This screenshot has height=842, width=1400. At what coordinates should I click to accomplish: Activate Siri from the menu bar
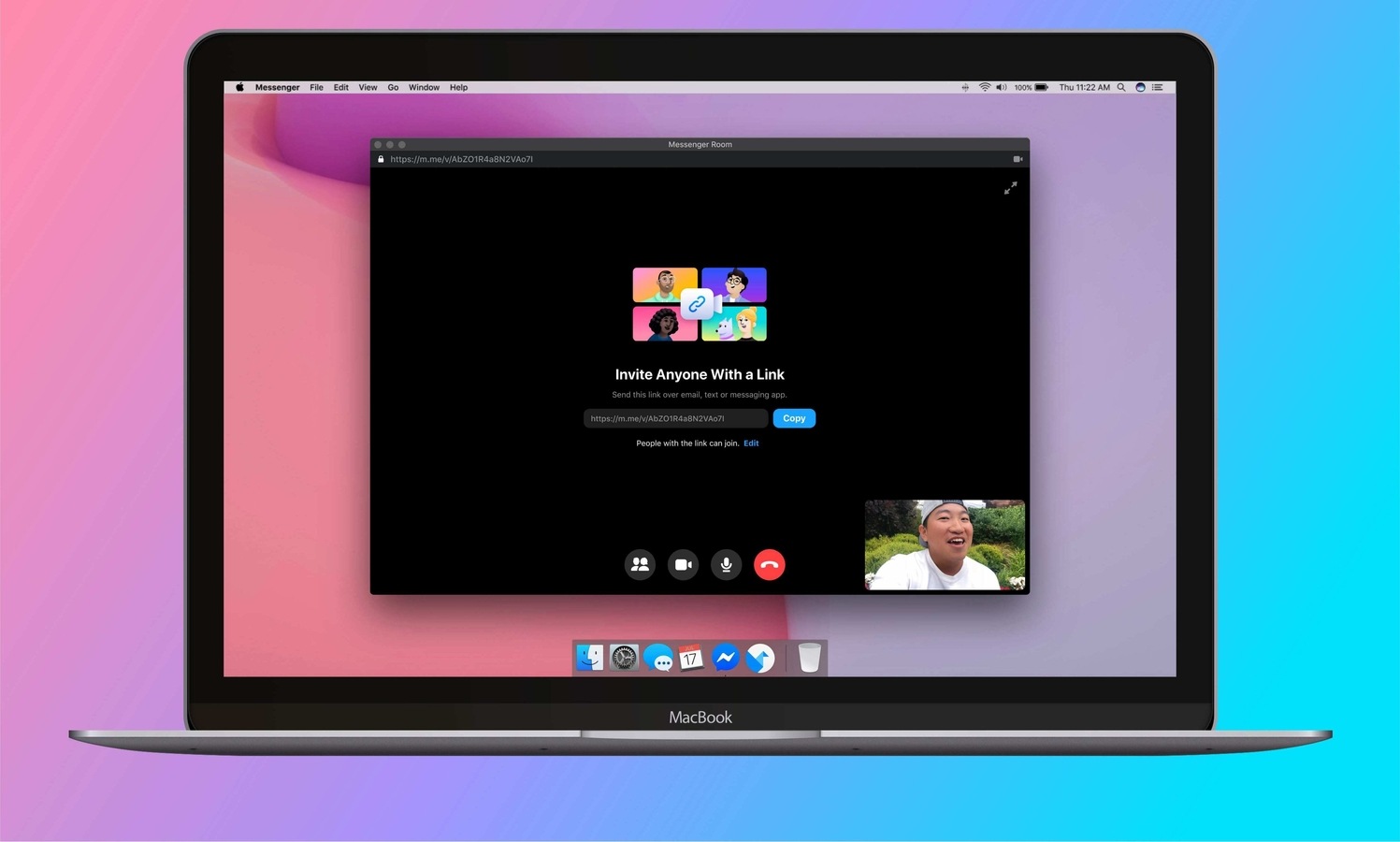pyautogui.click(x=1140, y=87)
